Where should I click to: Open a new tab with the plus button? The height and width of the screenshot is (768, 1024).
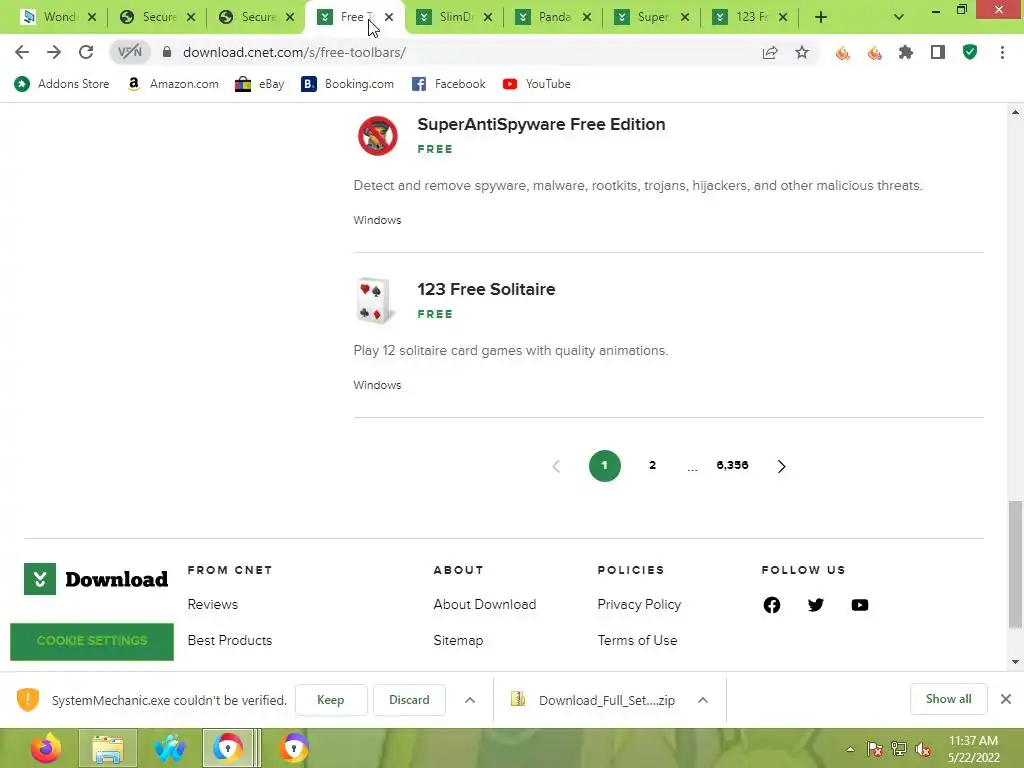coord(821,17)
